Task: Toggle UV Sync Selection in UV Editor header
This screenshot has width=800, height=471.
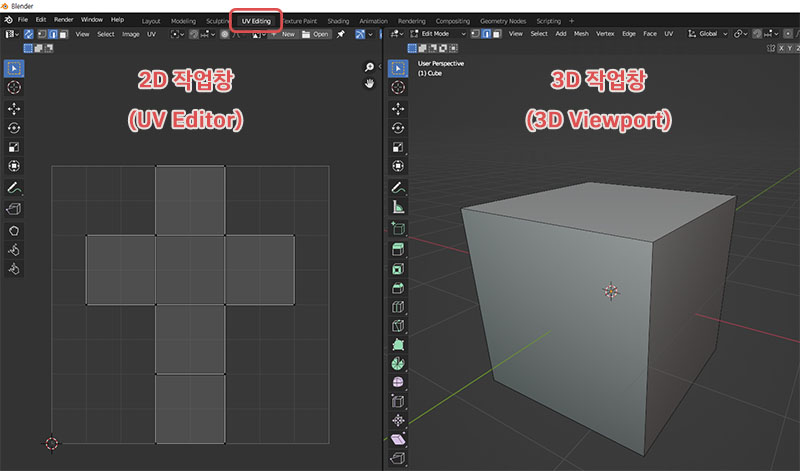Action: [x=29, y=34]
